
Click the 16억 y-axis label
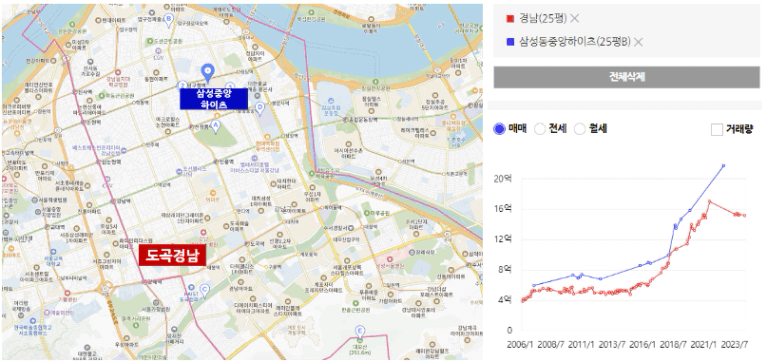(x=502, y=209)
